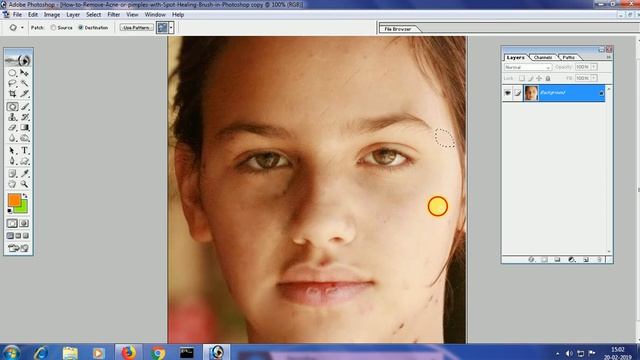Image resolution: width=640 pixels, height=360 pixels.
Task: Open the File Browser tab
Action: 398,29
